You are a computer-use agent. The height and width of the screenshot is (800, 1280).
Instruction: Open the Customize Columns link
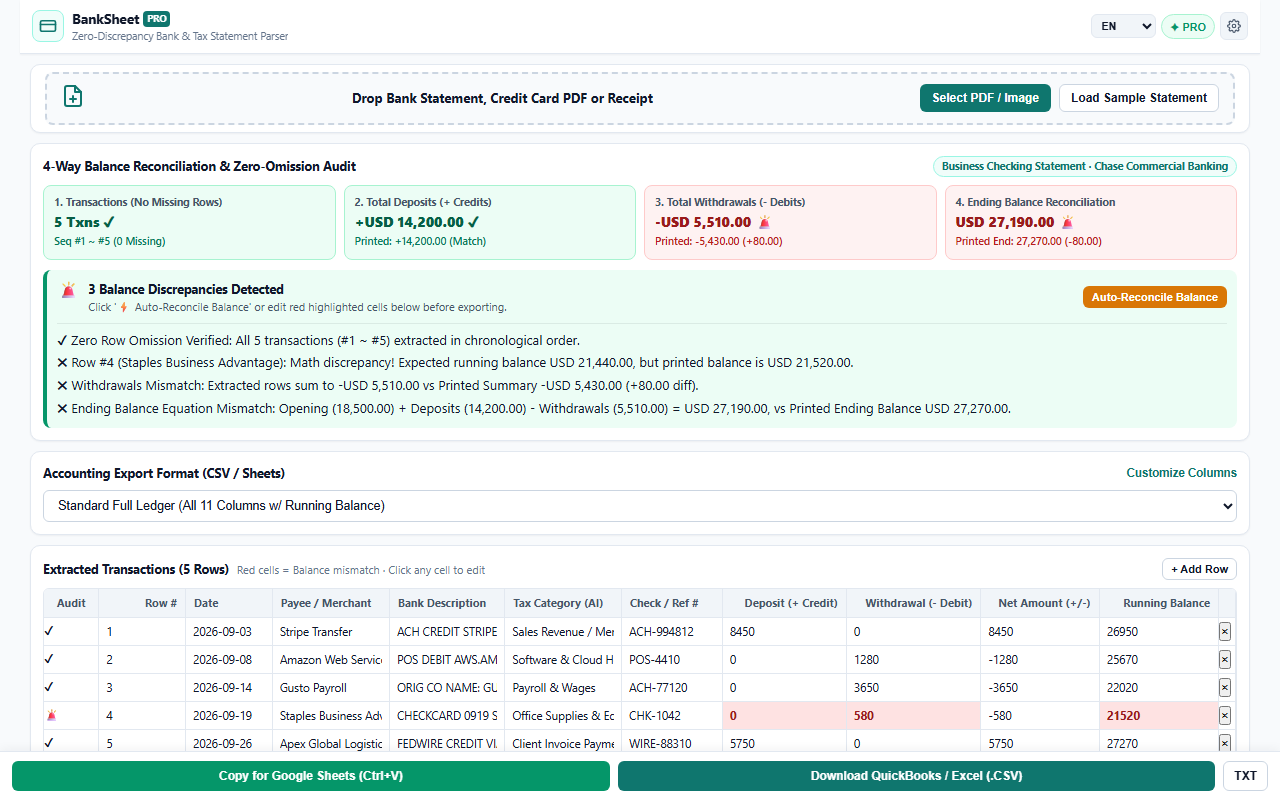pos(1181,473)
